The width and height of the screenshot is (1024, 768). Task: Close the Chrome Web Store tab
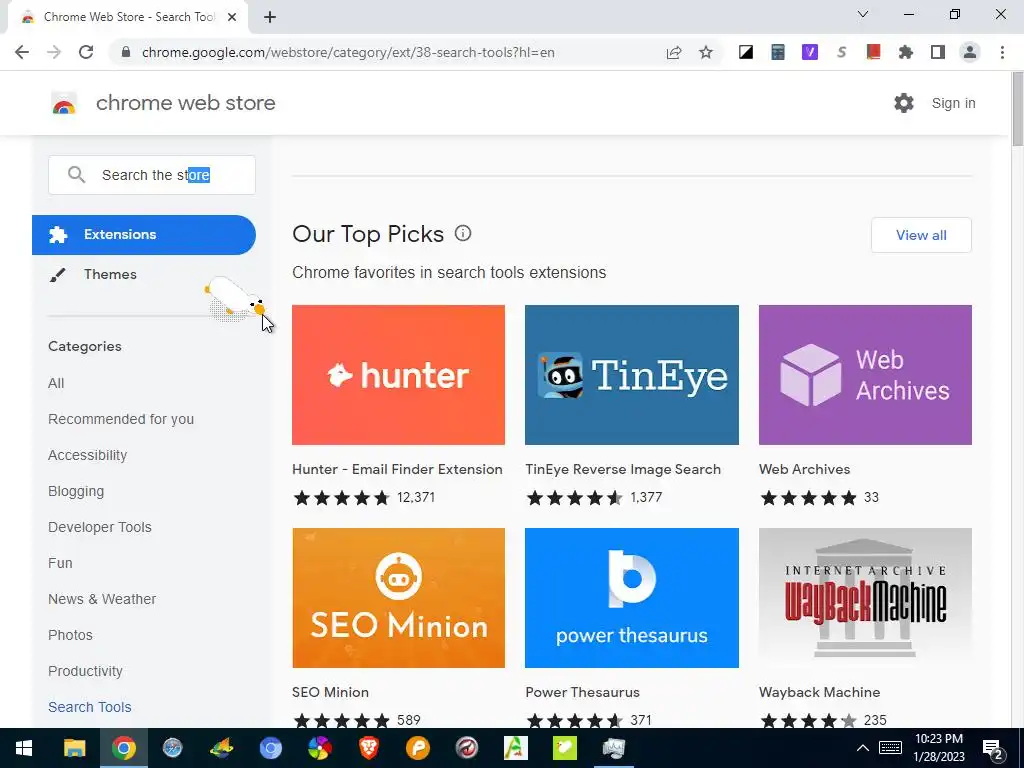232,17
